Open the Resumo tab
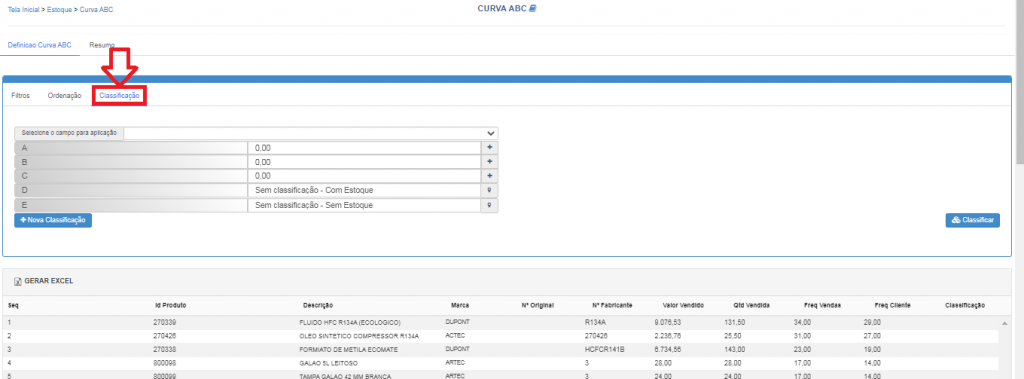 click(102, 45)
